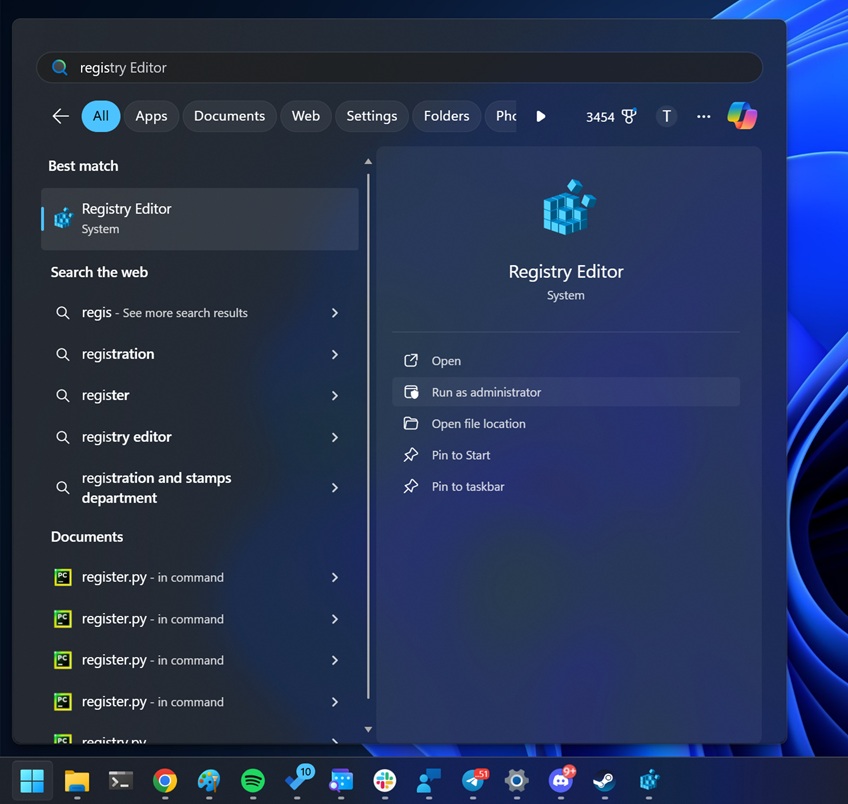Expand first register.py document result chevron
The width and height of the screenshot is (848, 804).
pyautogui.click(x=335, y=578)
